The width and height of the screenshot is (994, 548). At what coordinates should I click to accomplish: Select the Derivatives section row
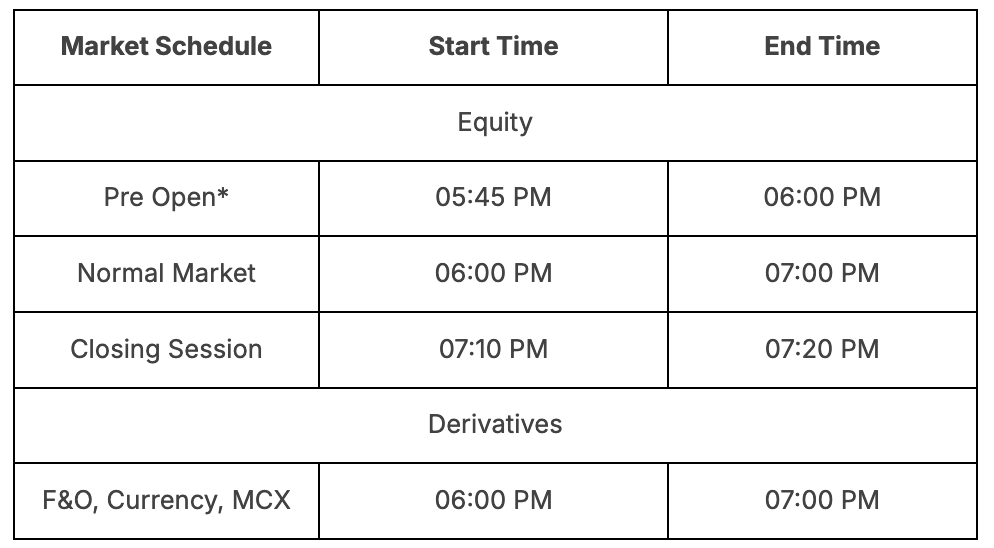click(x=495, y=424)
